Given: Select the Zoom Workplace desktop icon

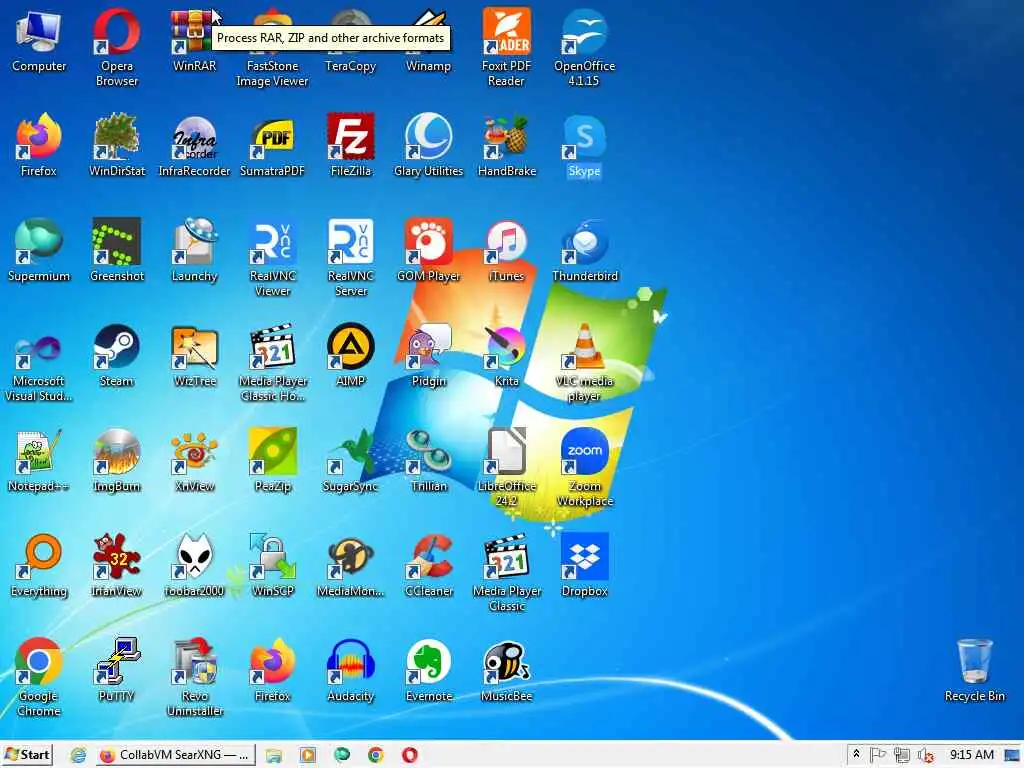Looking at the screenshot, I should pyautogui.click(x=584, y=468).
